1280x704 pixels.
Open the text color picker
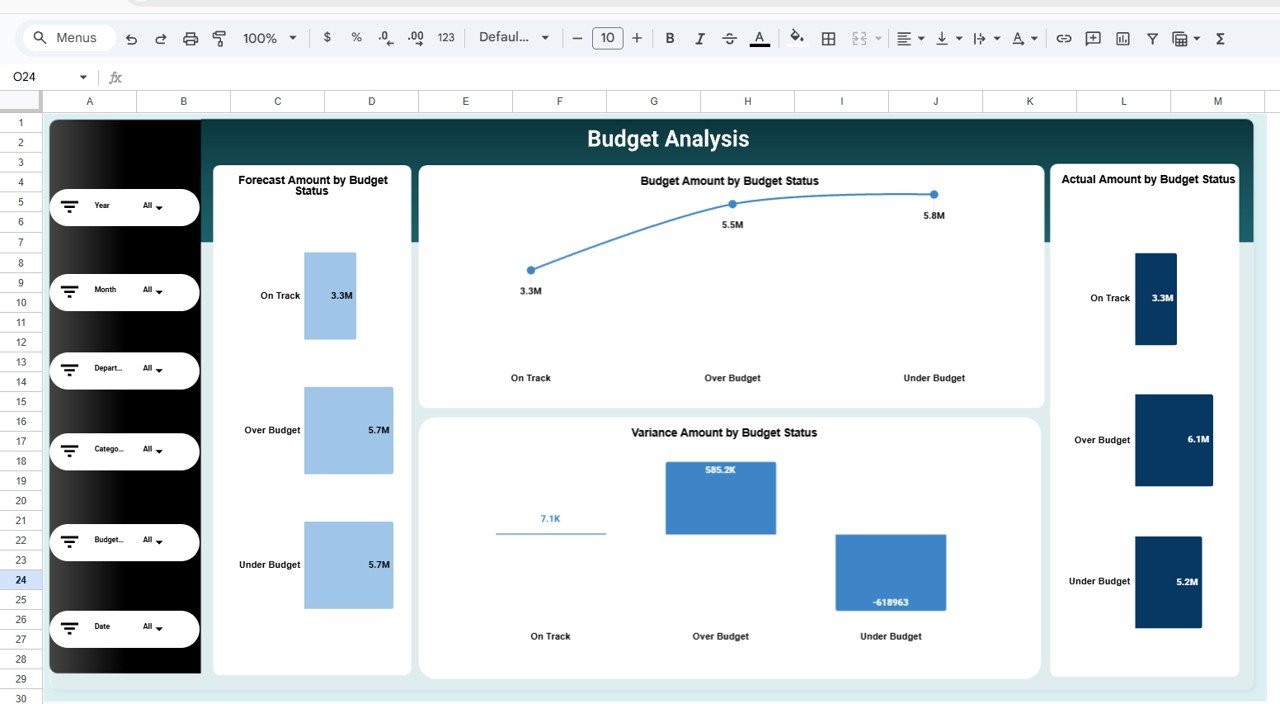click(759, 38)
